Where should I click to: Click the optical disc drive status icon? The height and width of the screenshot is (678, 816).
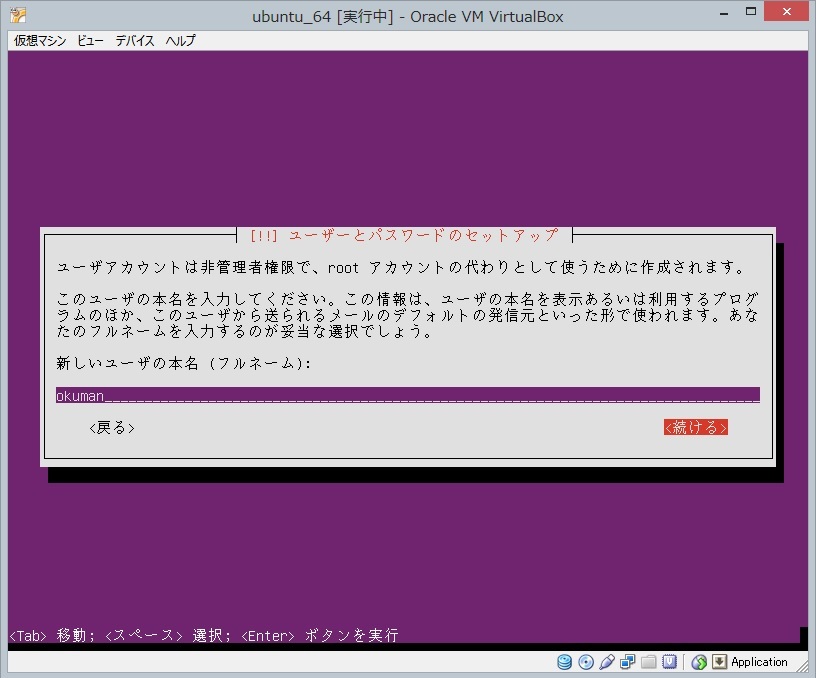pyautogui.click(x=586, y=662)
